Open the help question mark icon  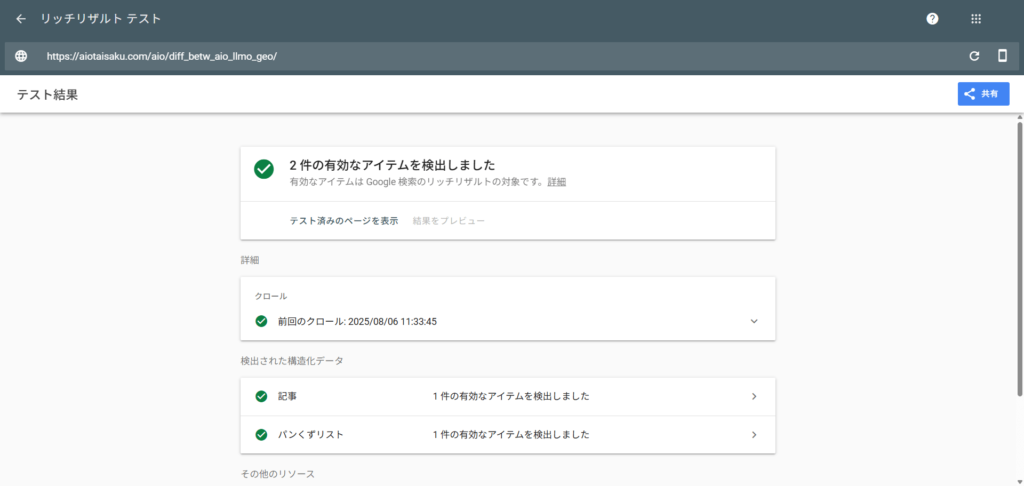[933, 19]
